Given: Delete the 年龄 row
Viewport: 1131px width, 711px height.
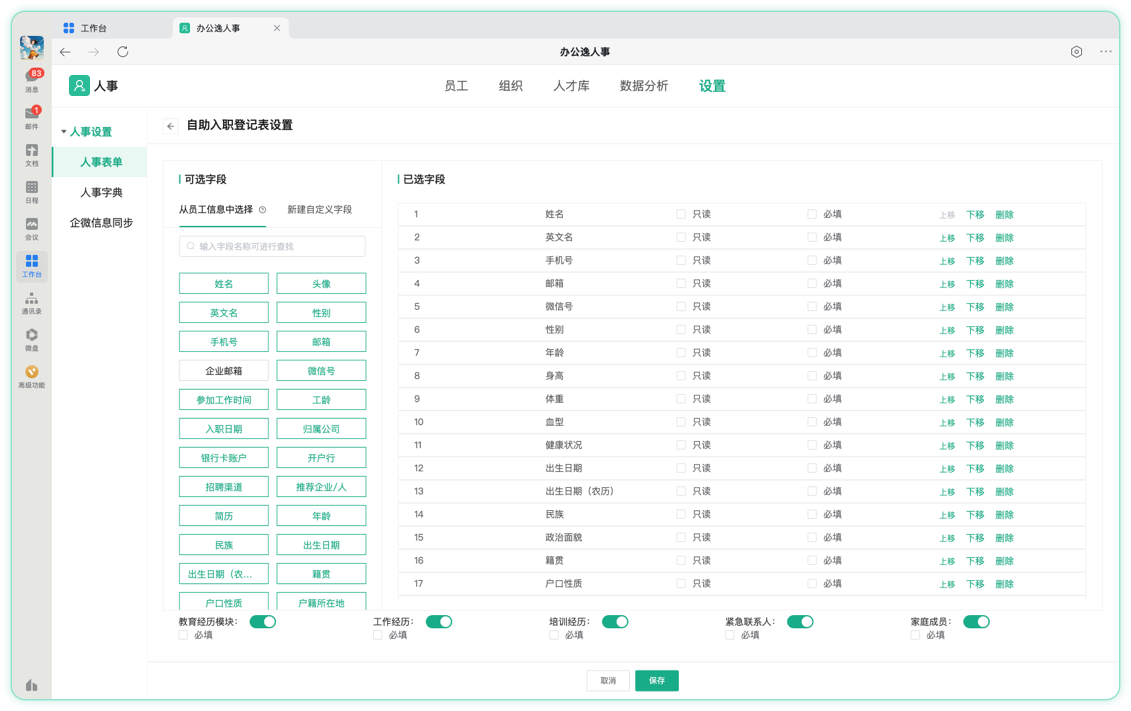Looking at the screenshot, I should click(1004, 353).
